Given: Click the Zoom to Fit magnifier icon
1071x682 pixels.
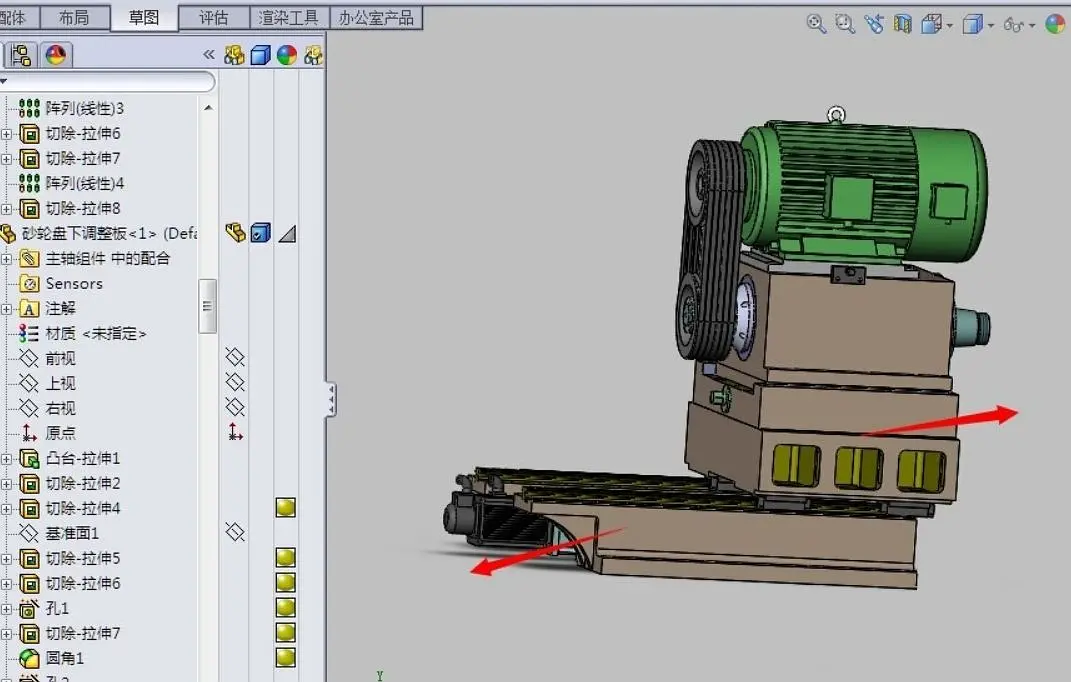Looking at the screenshot, I should pos(816,24).
